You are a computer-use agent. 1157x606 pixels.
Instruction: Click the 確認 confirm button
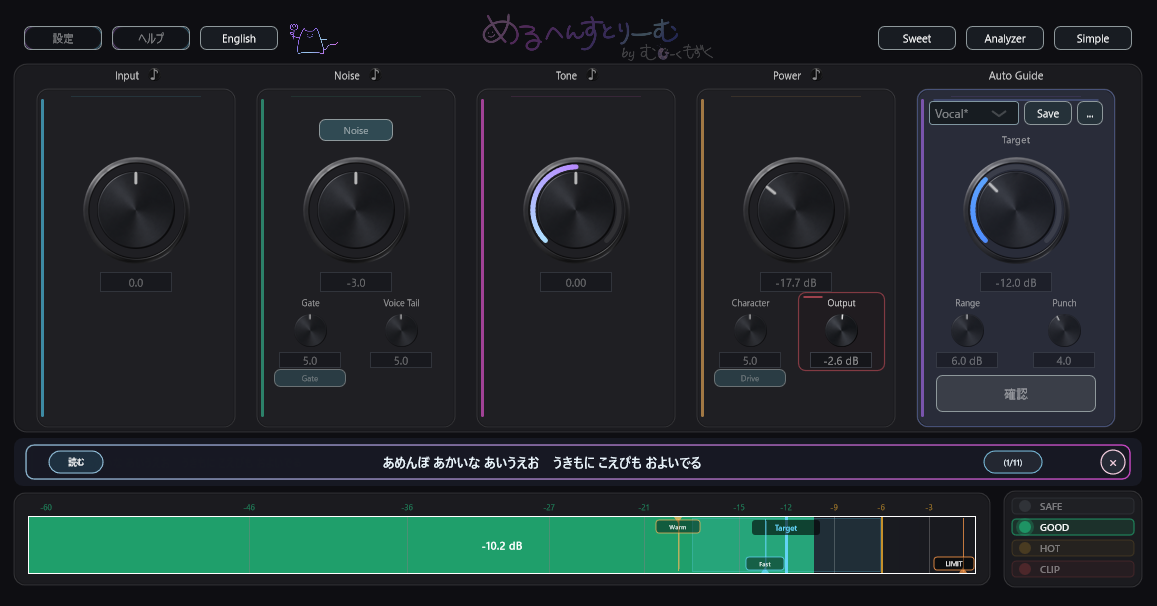tap(1015, 393)
